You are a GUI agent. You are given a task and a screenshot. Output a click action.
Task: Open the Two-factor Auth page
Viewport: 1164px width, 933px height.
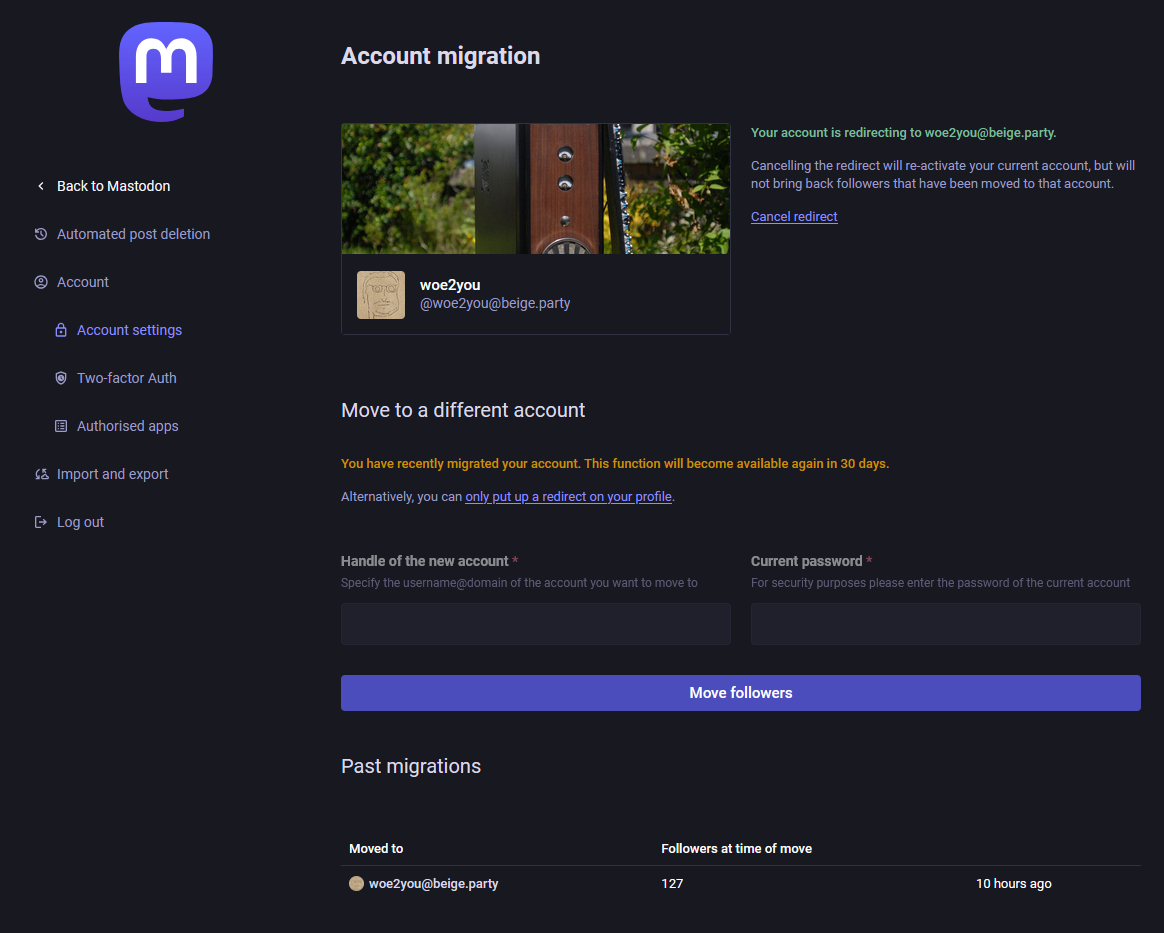click(126, 378)
